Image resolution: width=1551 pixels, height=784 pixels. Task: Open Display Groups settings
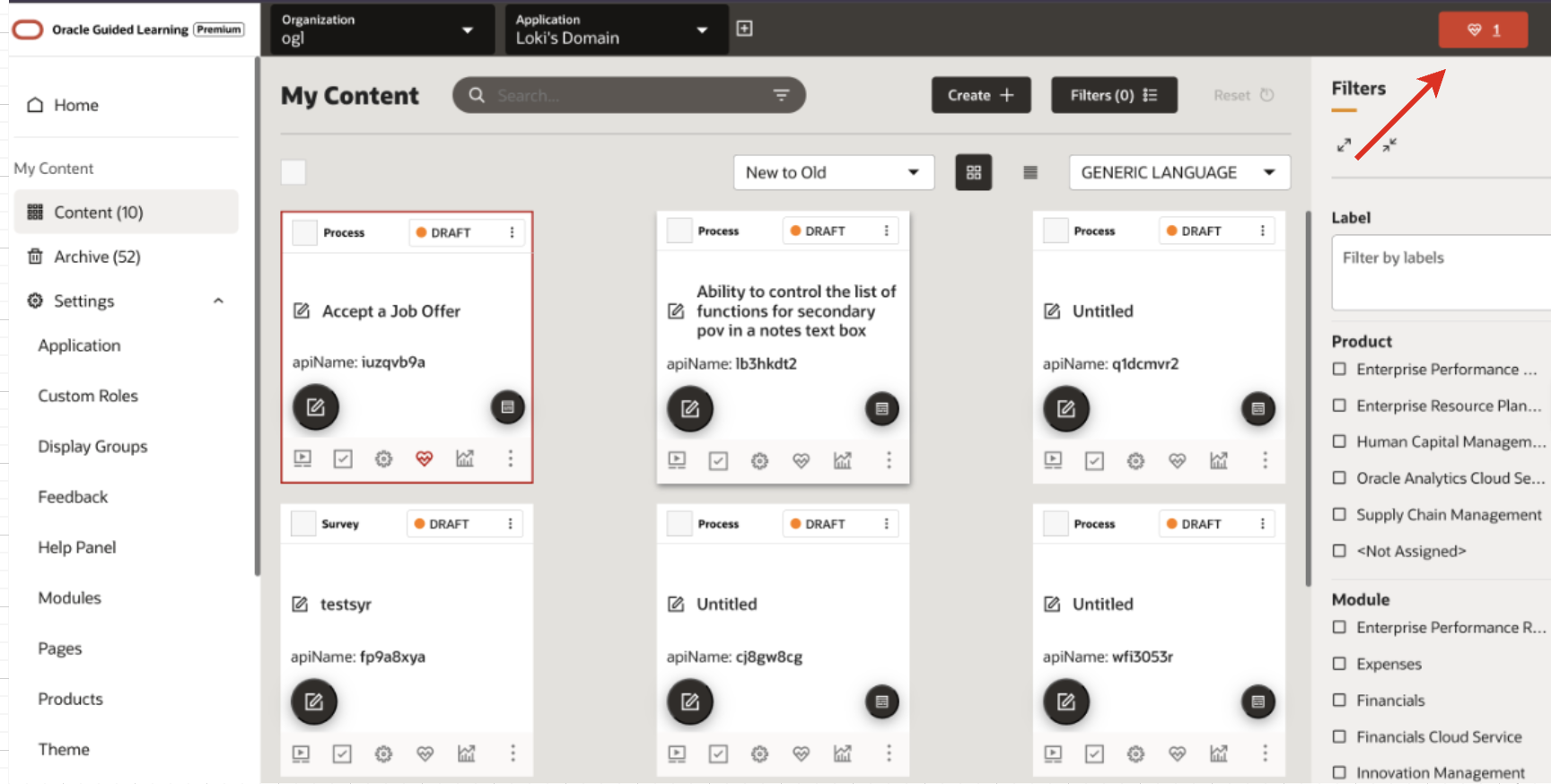coord(92,446)
